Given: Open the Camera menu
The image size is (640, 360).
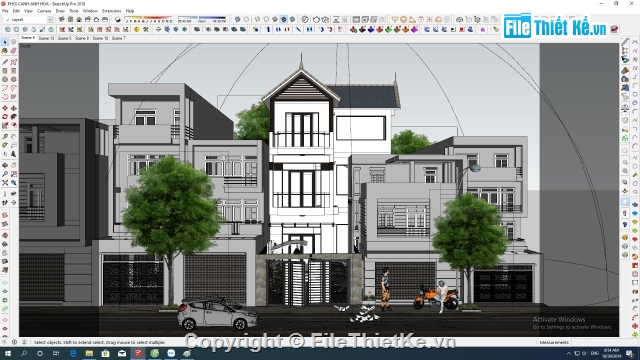Looking at the screenshot, I should click(x=44, y=11).
